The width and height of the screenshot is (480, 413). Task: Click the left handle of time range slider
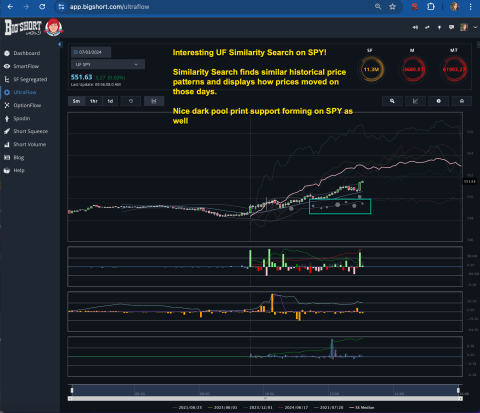tap(72, 390)
